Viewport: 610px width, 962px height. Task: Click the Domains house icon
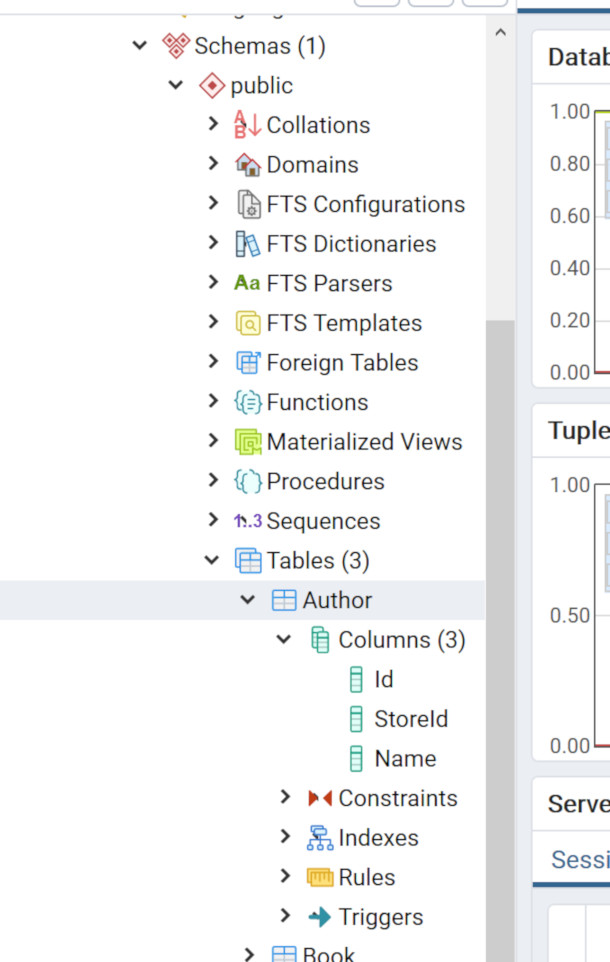coord(247,165)
